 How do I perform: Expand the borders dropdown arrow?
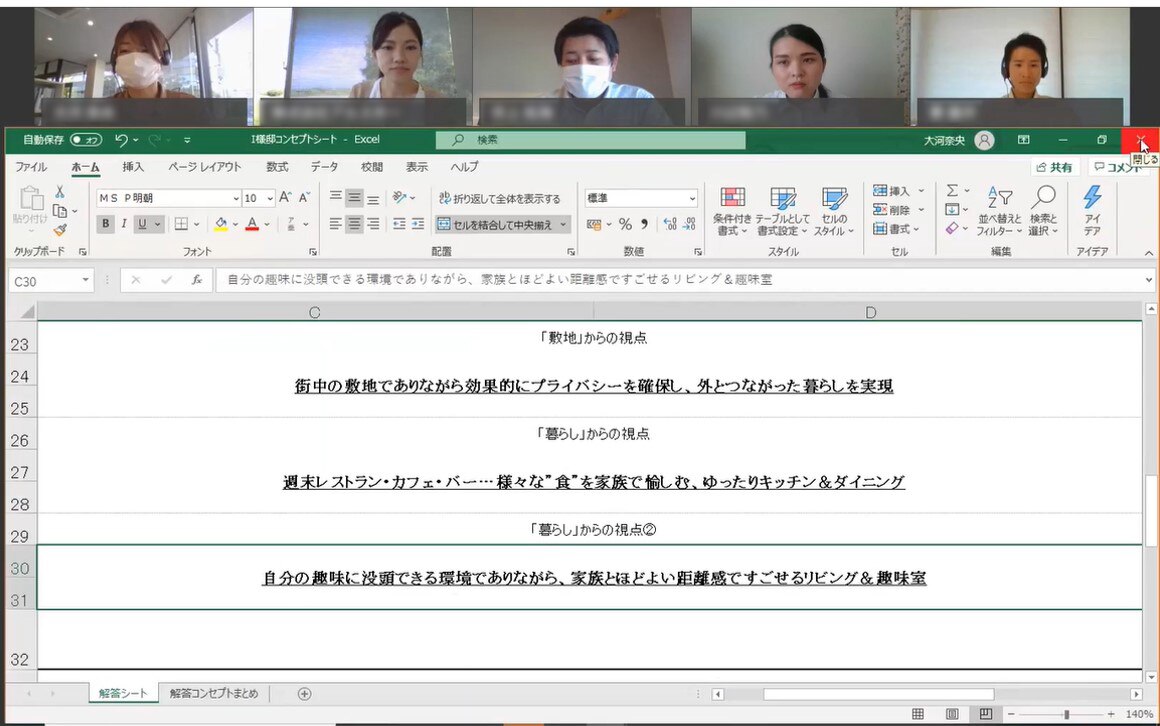(197, 224)
